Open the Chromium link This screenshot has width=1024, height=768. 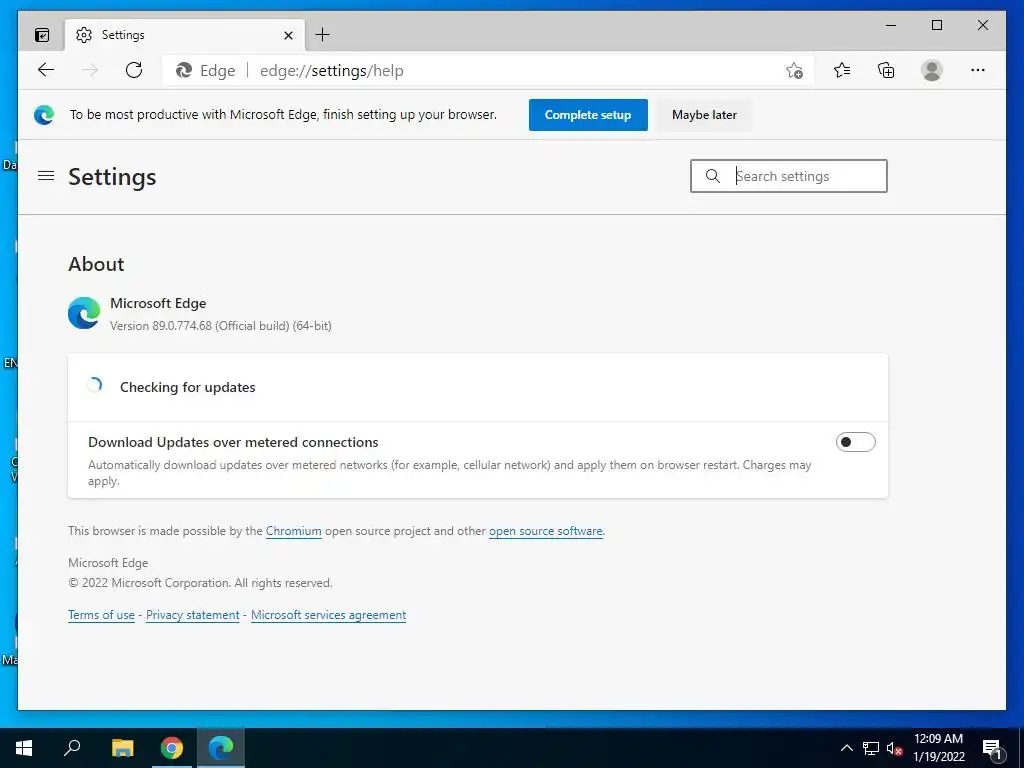[x=293, y=531]
